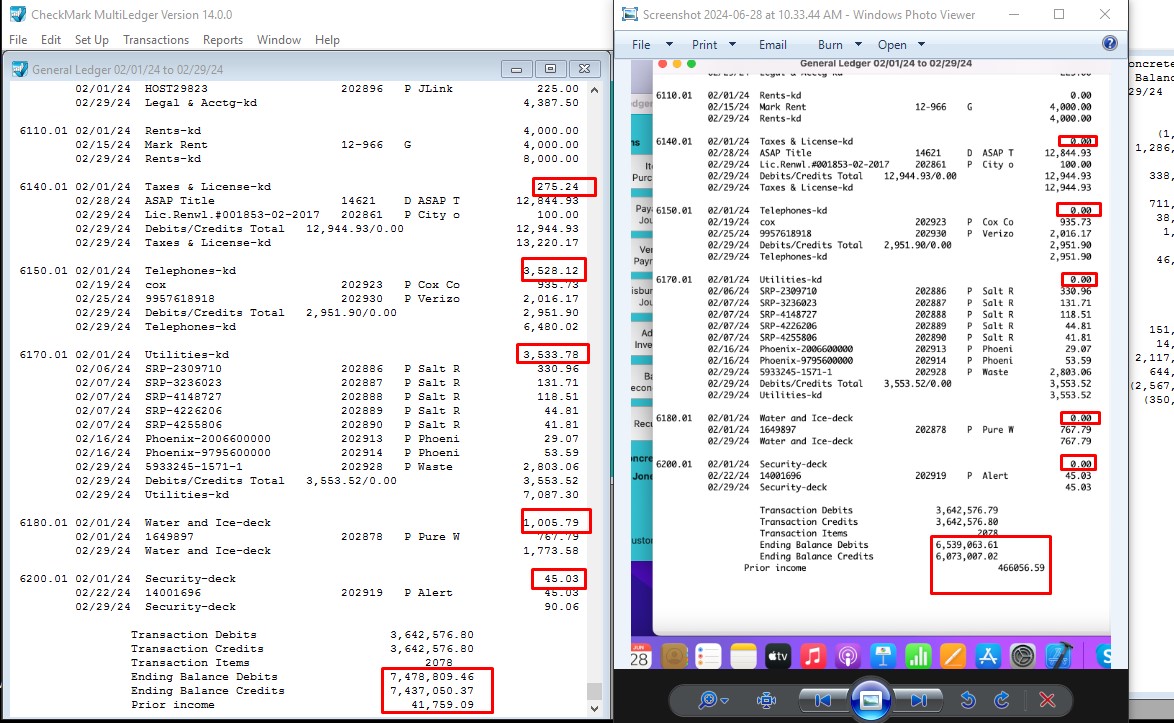Expand the Open dropdown in Photo Viewer

pyautogui.click(x=900, y=45)
